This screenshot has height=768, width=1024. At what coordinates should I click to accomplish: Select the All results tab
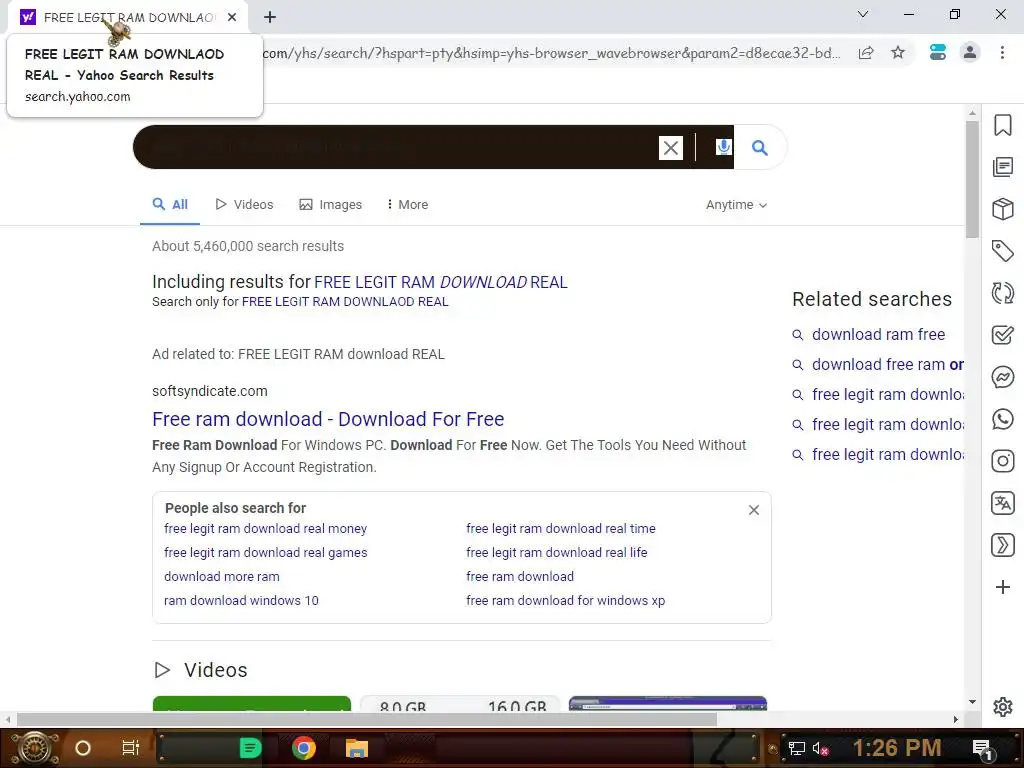(x=170, y=204)
